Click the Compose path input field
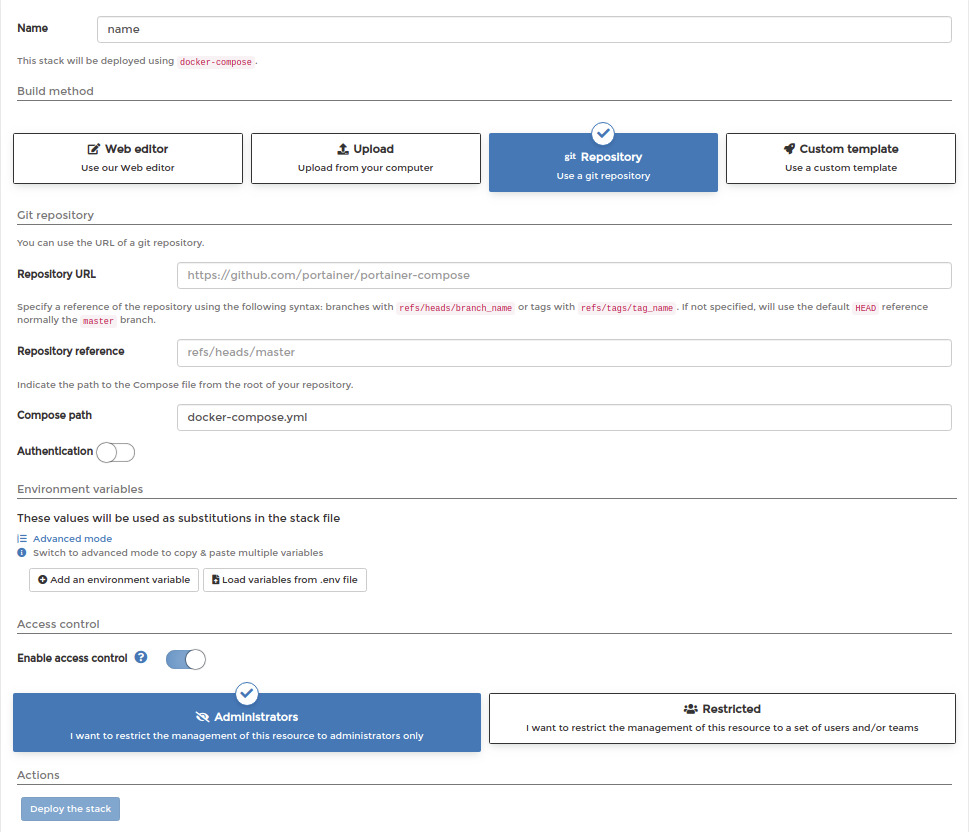The image size is (969, 832). (x=564, y=417)
